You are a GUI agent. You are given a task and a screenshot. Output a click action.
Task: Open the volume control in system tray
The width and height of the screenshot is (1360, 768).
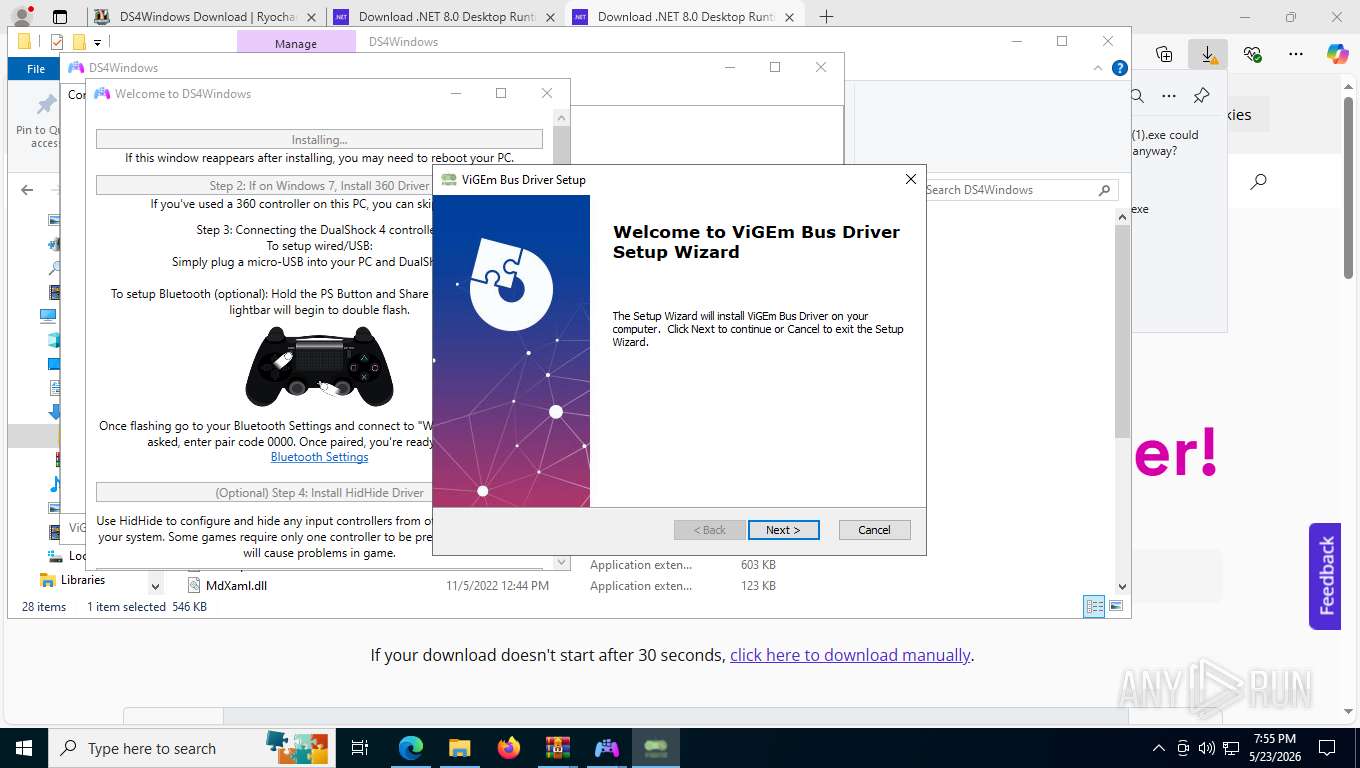pyautogui.click(x=1206, y=748)
